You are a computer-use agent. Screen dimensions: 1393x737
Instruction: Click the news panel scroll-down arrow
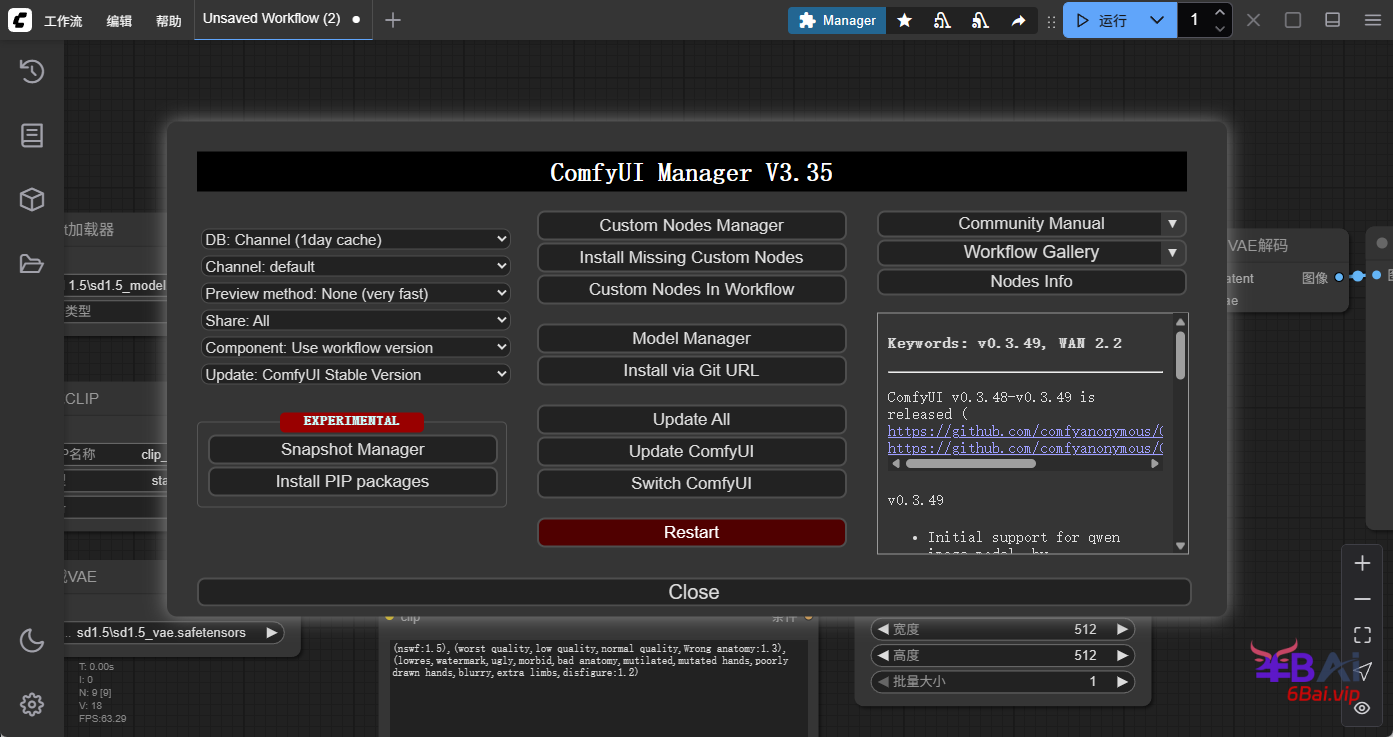[1180, 546]
